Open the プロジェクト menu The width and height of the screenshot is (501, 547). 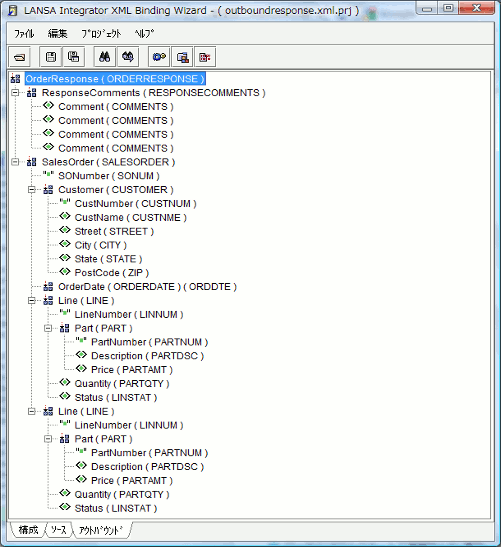coord(101,33)
